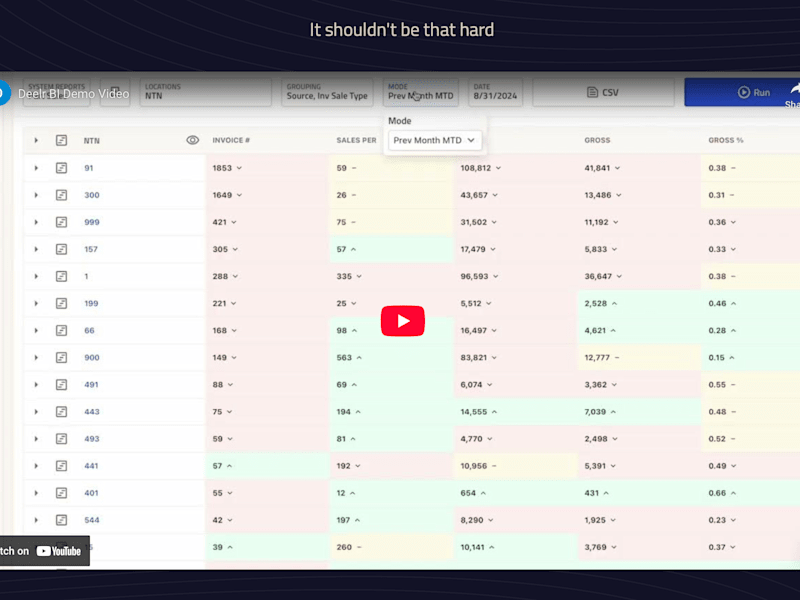Sort by SALES PER column header
The height and width of the screenshot is (600, 800).
click(356, 140)
